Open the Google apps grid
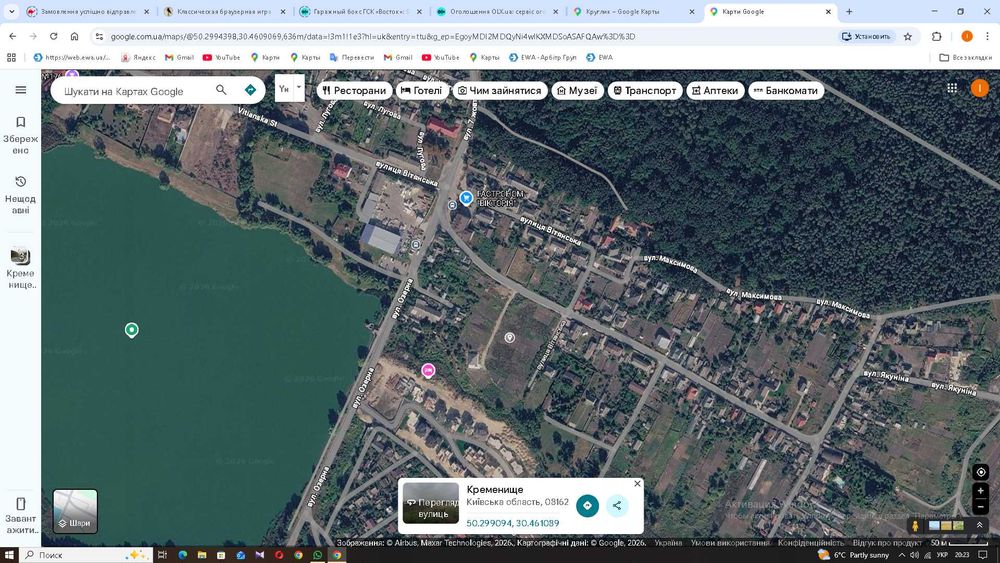This screenshot has height=563, width=1000. [952, 89]
